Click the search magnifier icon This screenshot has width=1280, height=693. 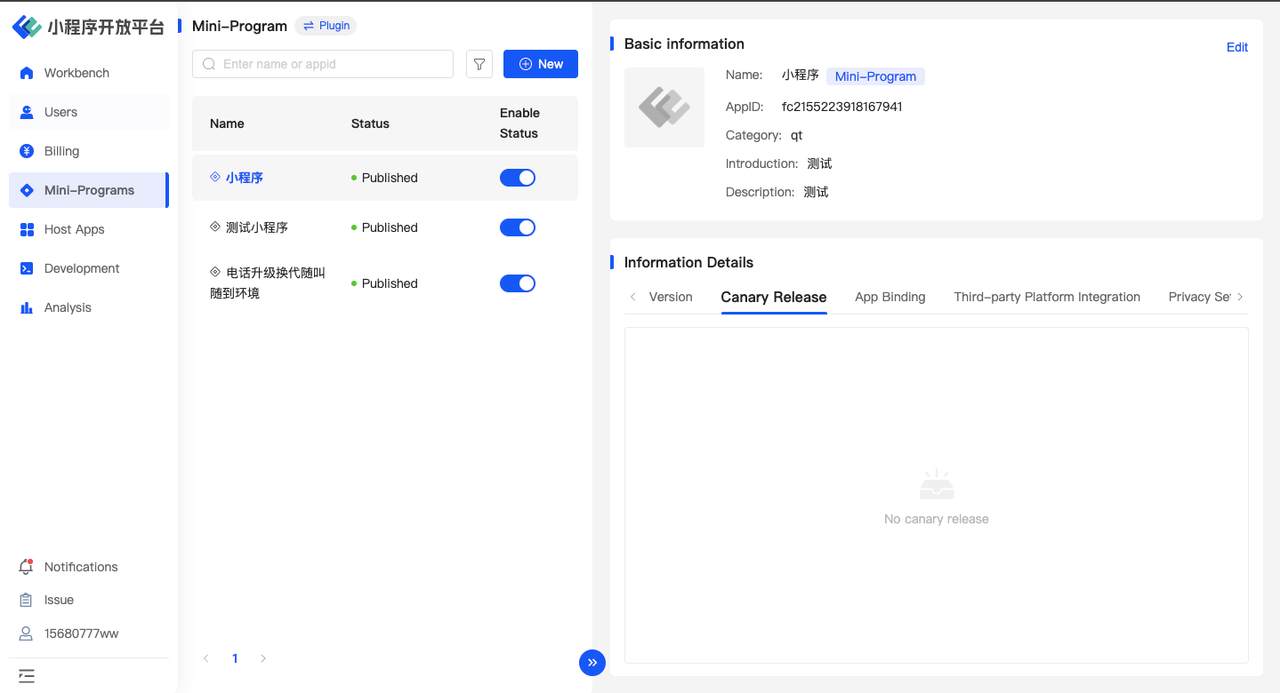(x=209, y=64)
